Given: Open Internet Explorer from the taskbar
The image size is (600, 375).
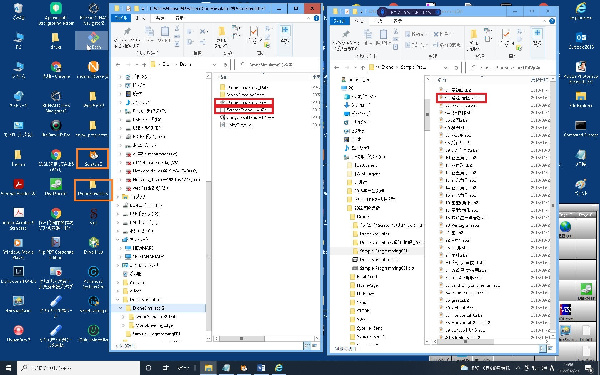Looking at the screenshot, I should click(x=279, y=368).
